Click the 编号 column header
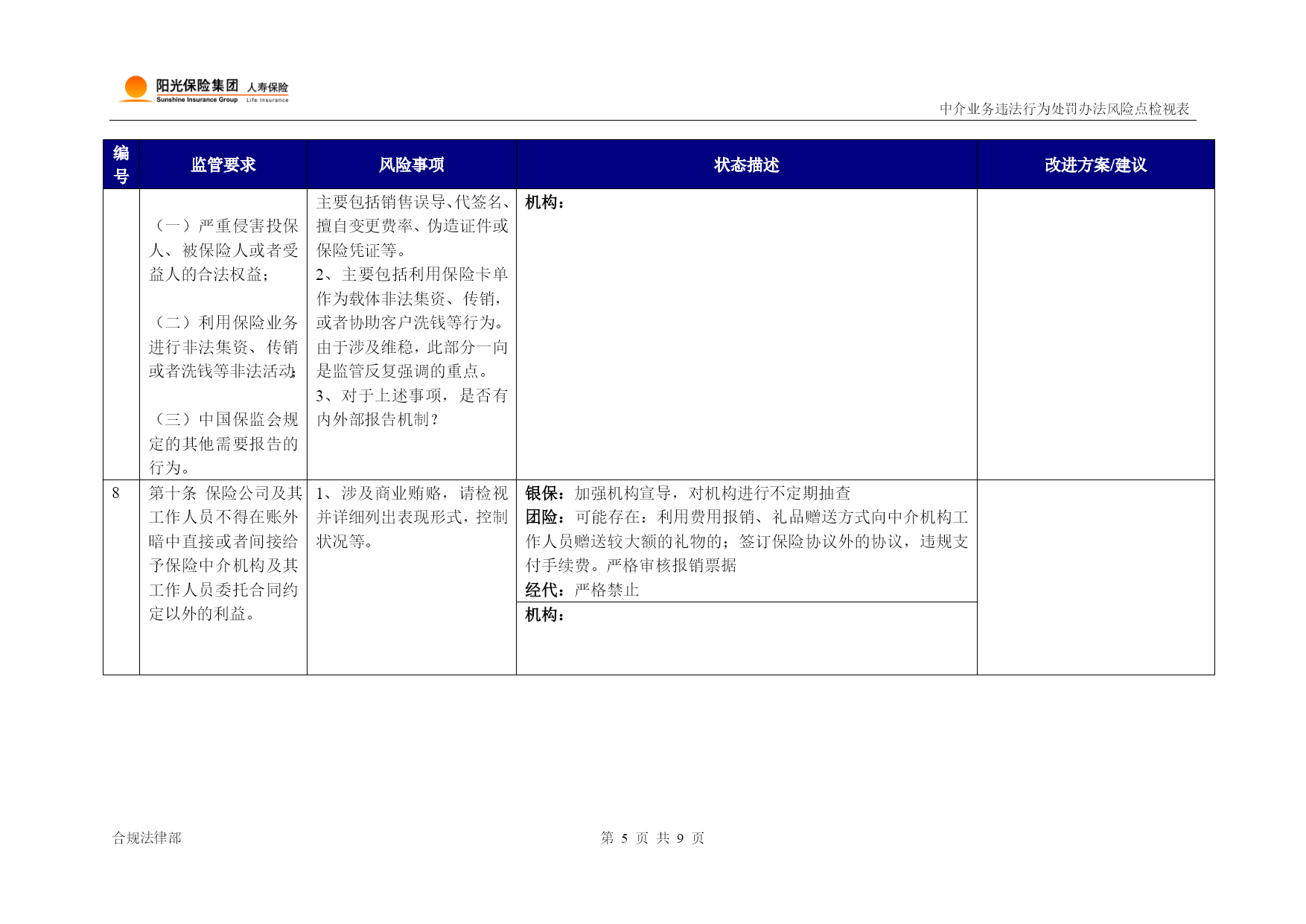 [x=121, y=165]
